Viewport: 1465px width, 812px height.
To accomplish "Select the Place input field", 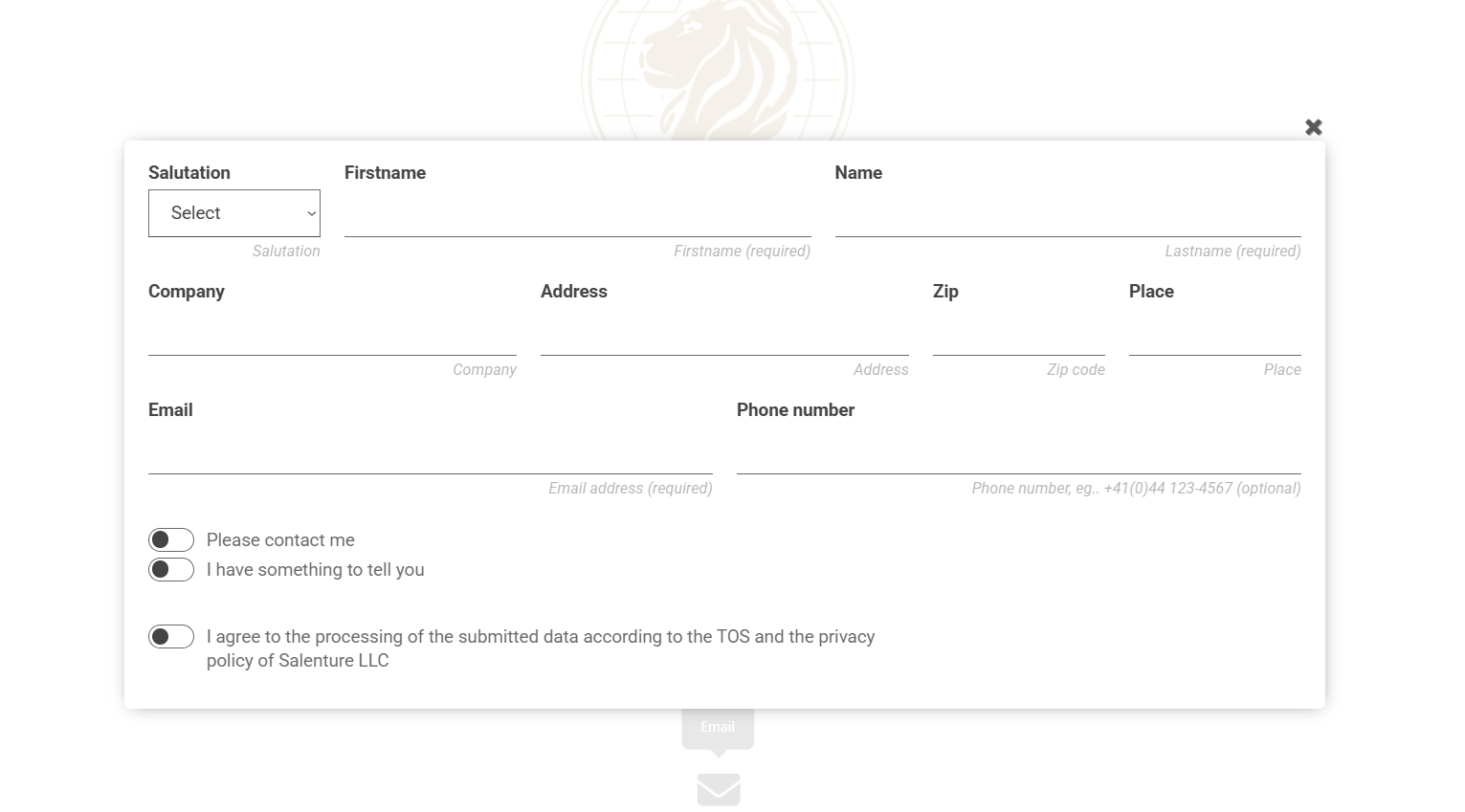I will click(1215, 332).
